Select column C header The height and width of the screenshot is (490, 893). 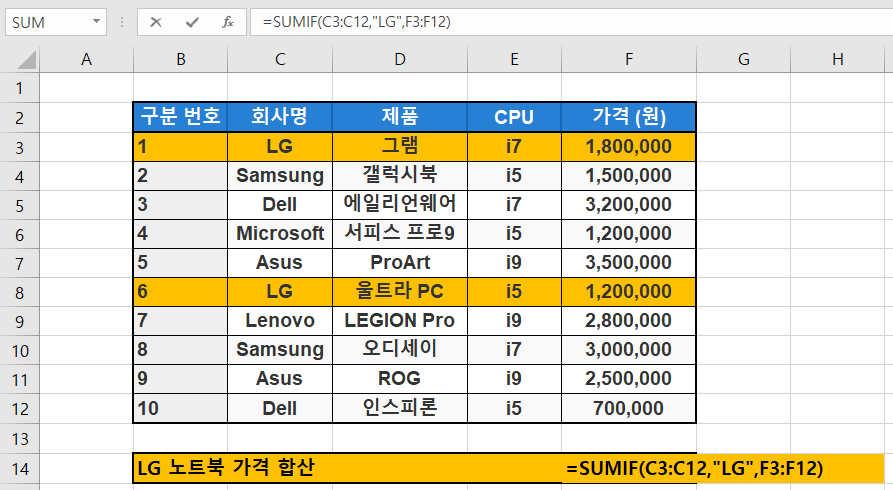tap(280, 59)
